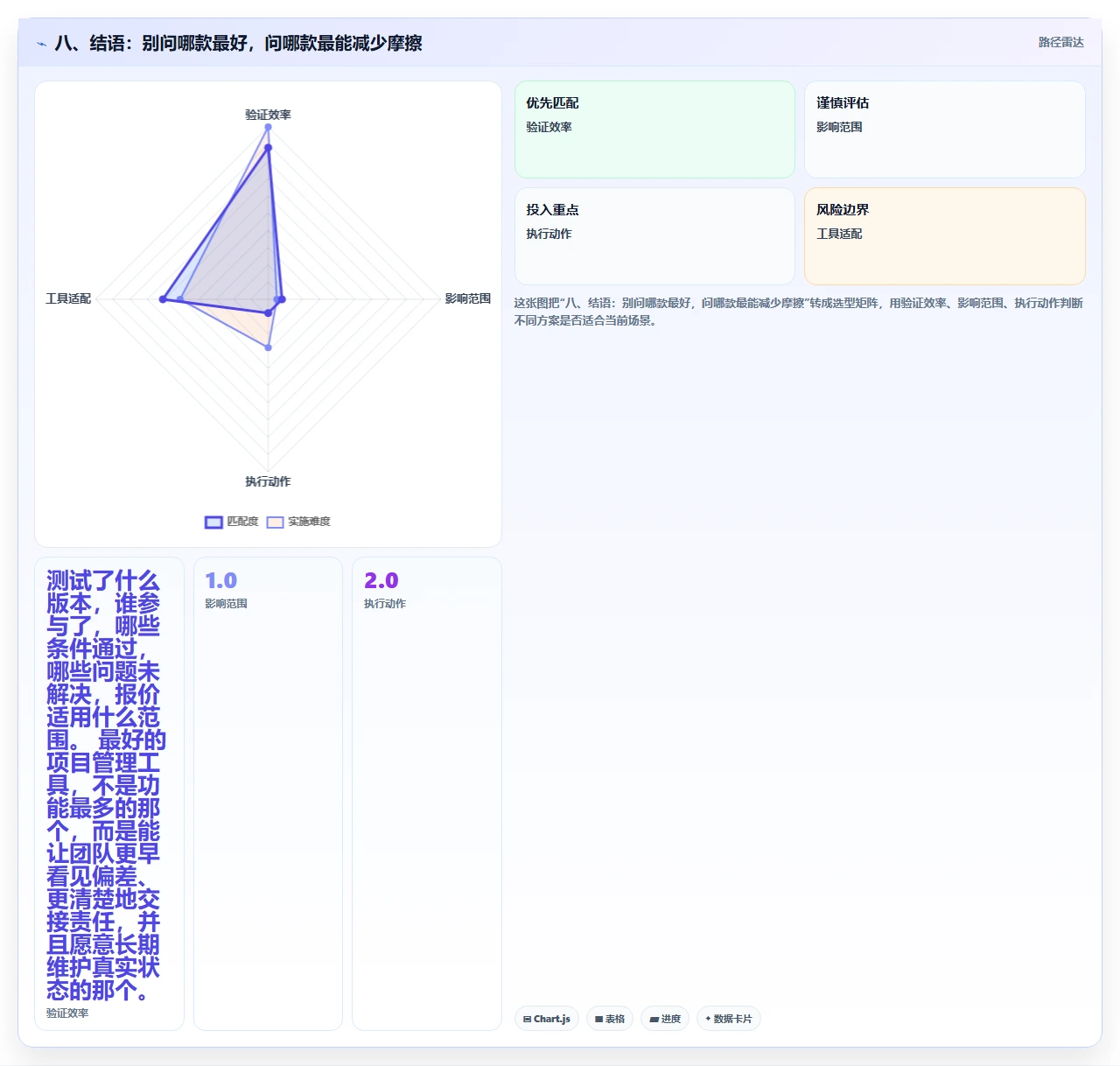Toggle the 匹配度 legend item
This screenshot has height=1066, width=1120.
pos(232,522)
